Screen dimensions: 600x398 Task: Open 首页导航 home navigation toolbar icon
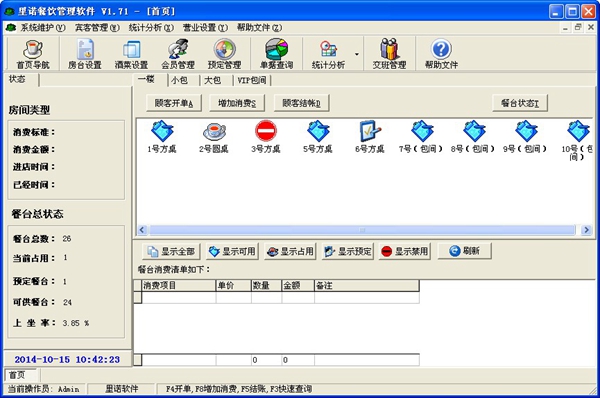click(x=33, y=54)
